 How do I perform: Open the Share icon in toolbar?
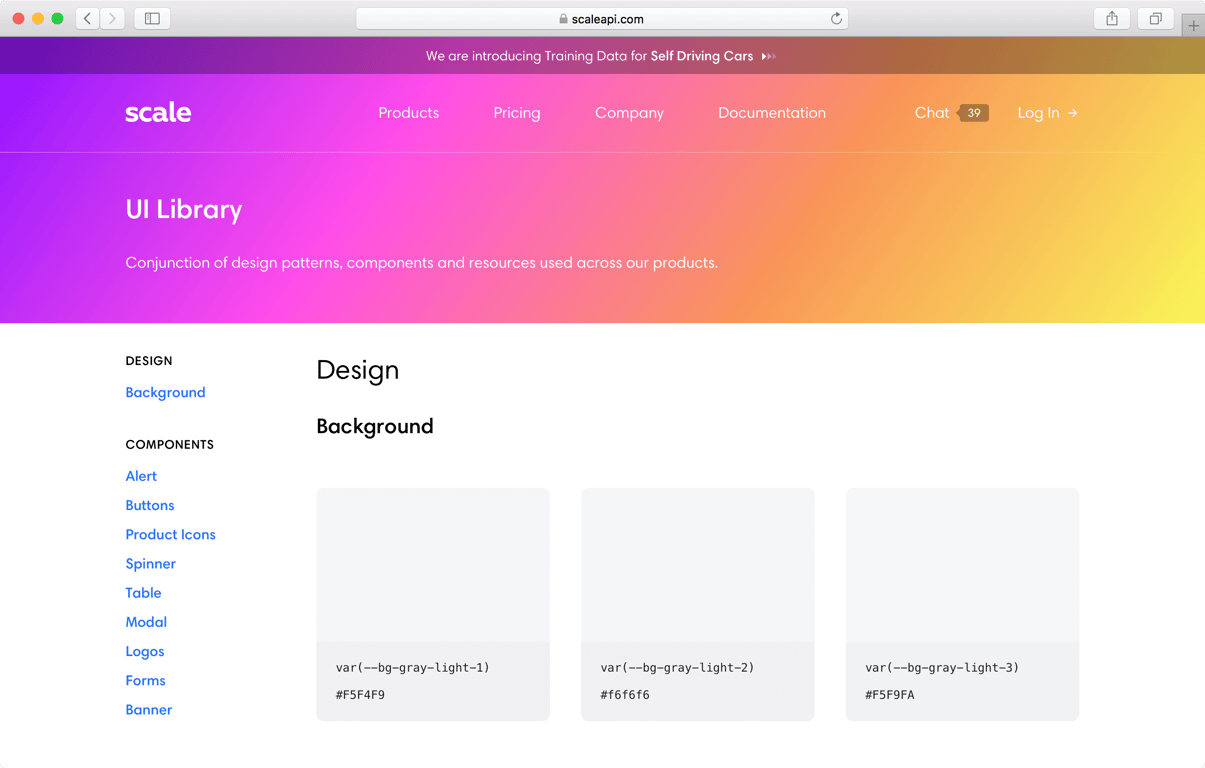(x=1112, y=18)
